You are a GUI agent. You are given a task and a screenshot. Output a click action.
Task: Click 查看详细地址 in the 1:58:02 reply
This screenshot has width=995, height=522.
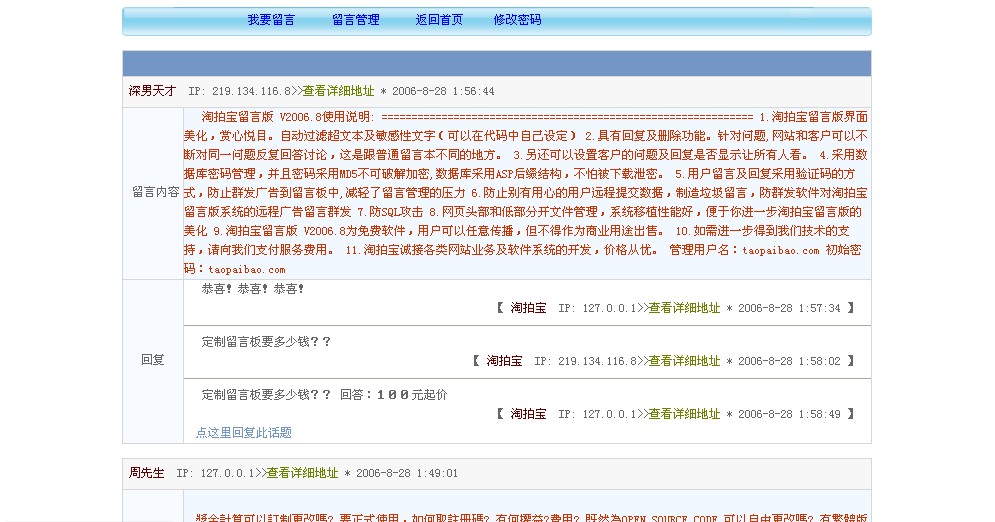(660, 361)
